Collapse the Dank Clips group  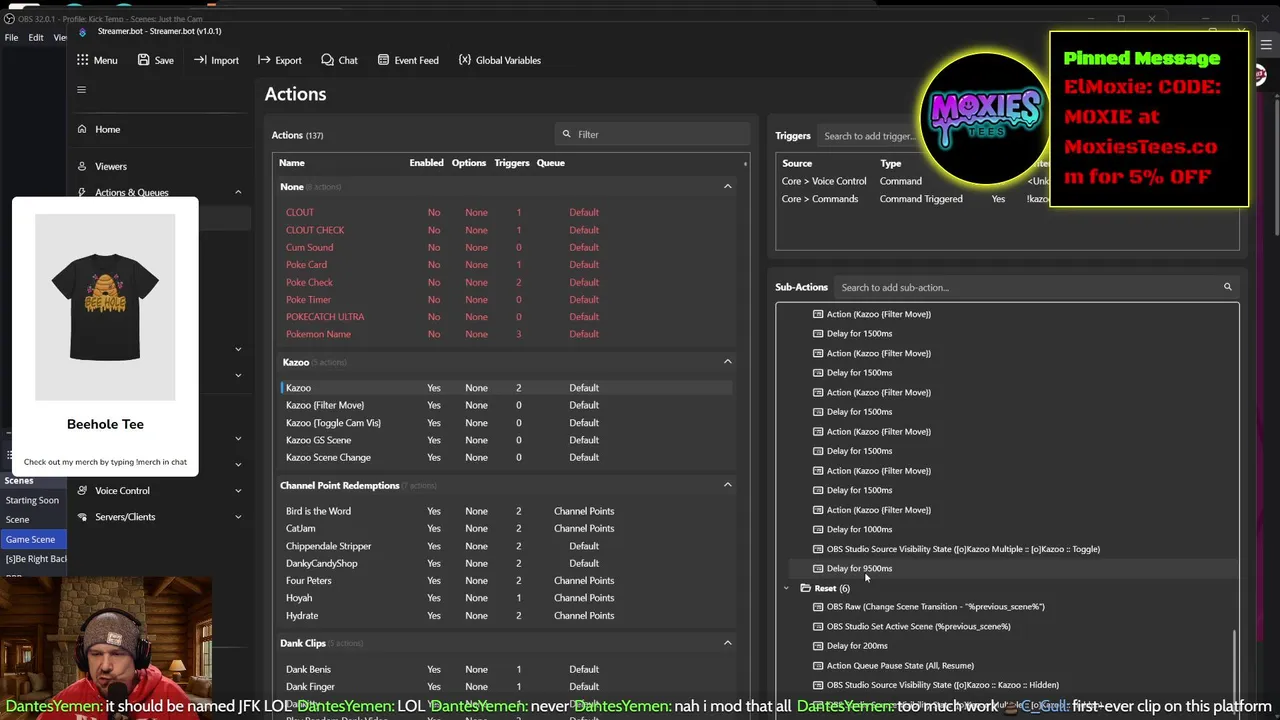pos(727,643)
